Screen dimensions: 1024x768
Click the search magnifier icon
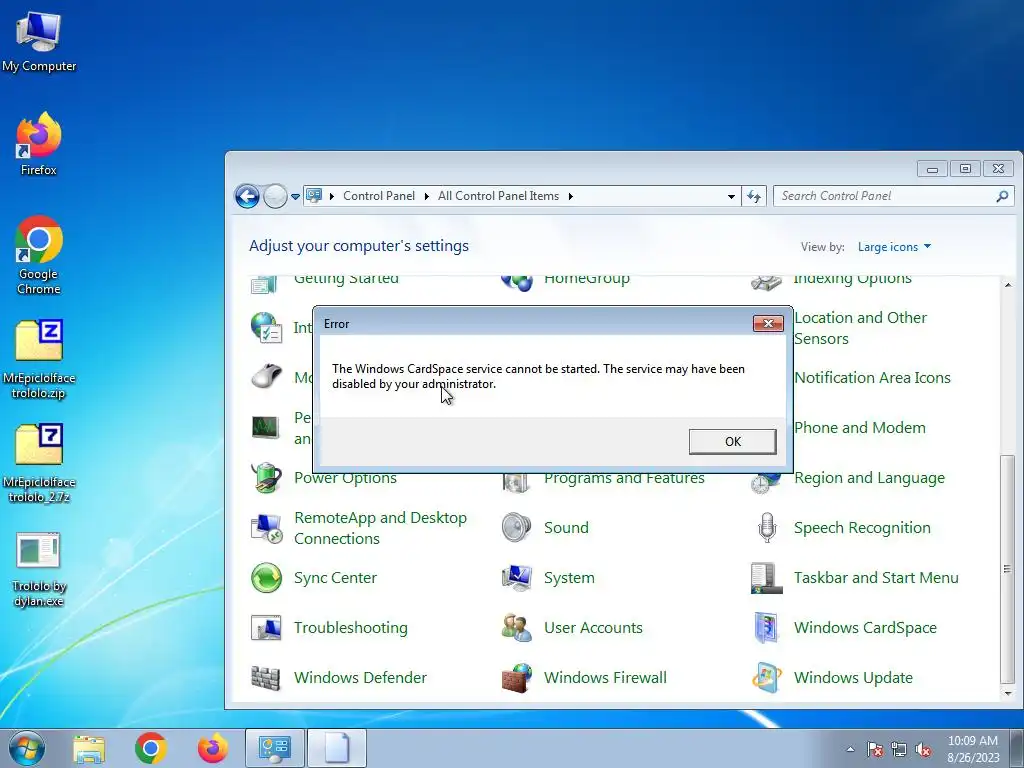[1002, 196]
